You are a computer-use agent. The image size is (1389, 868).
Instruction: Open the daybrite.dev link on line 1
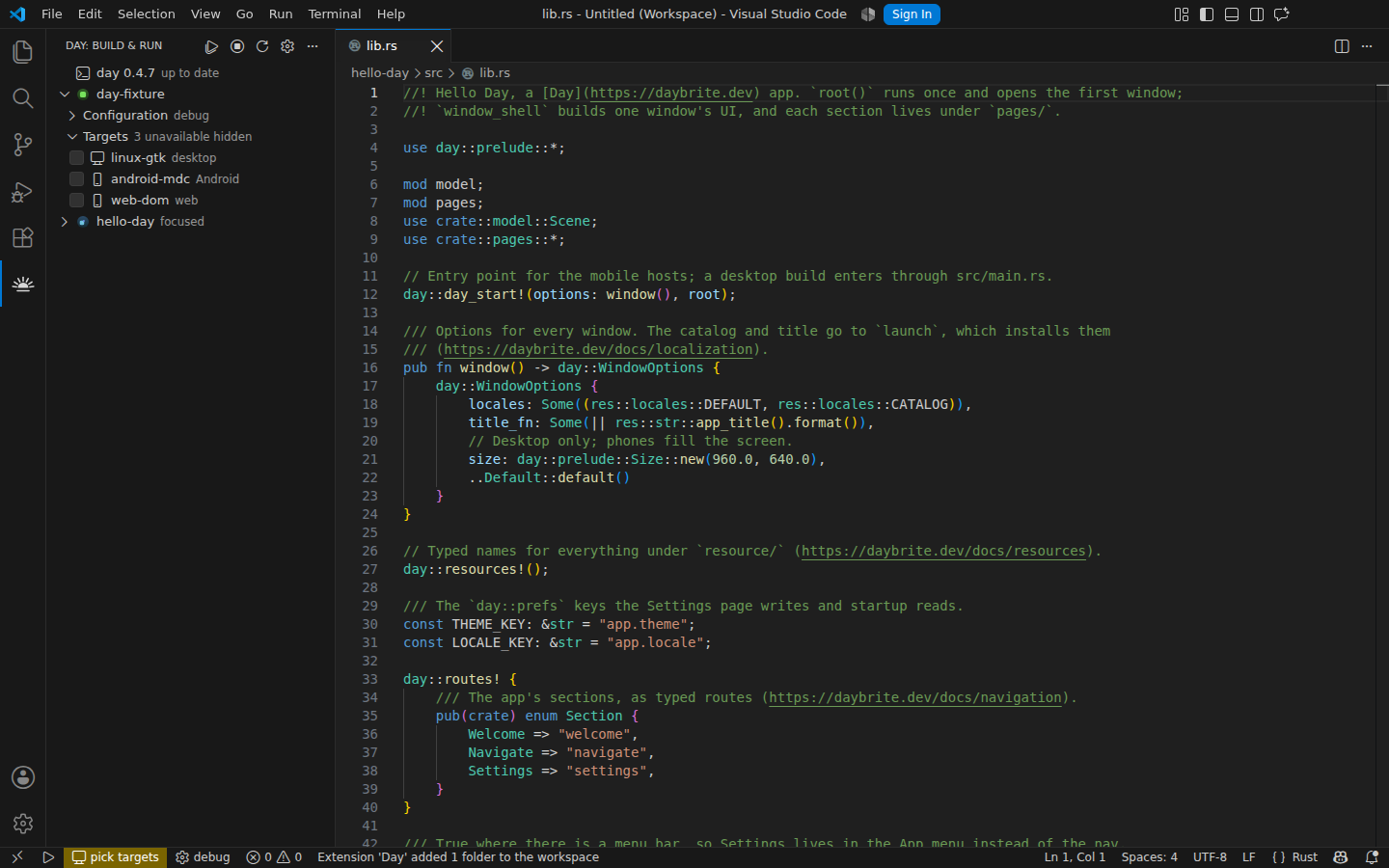pos(671,94)
